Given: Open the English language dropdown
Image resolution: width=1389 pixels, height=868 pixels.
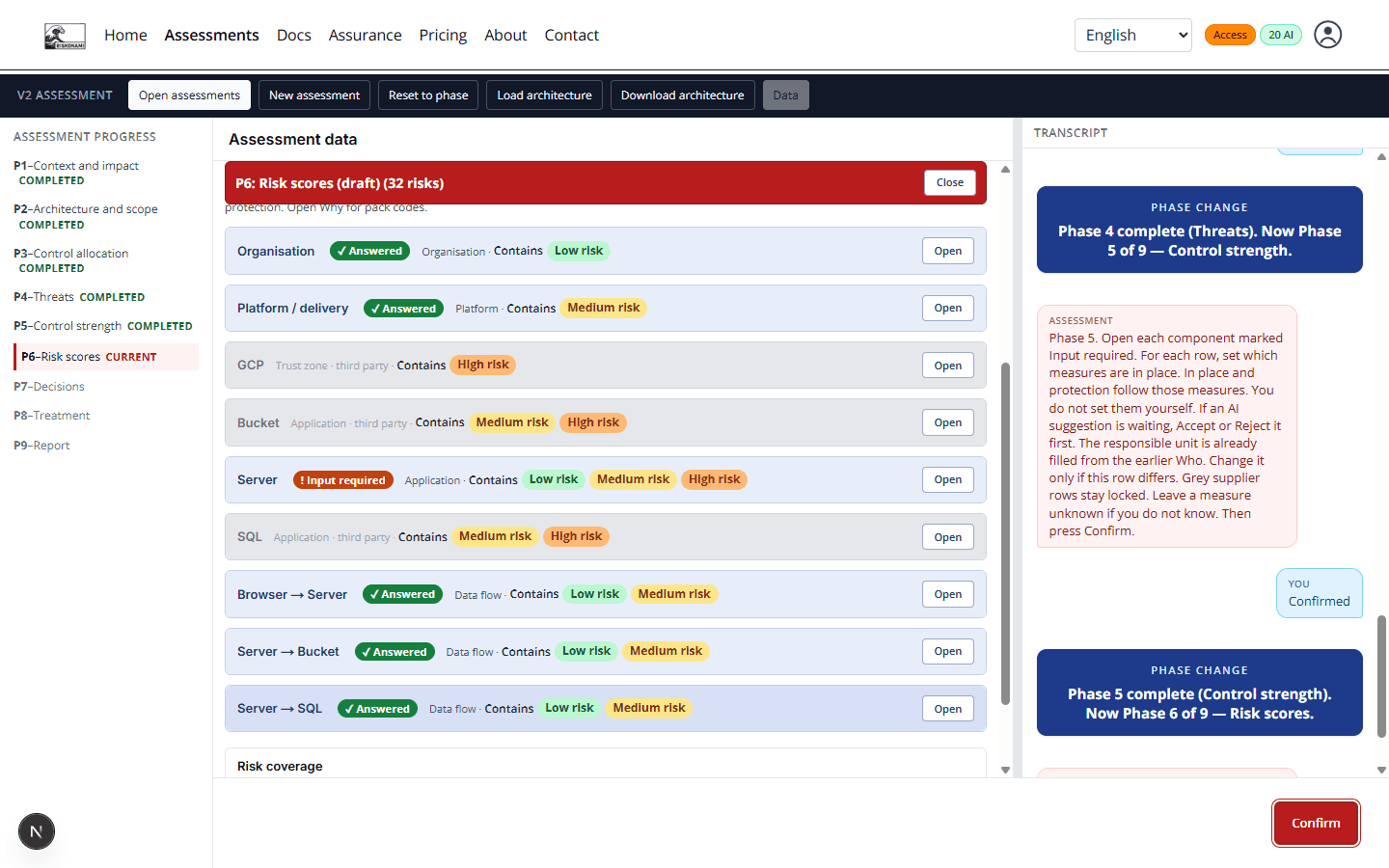Looking at the screenshot, I should point(1133,36).
